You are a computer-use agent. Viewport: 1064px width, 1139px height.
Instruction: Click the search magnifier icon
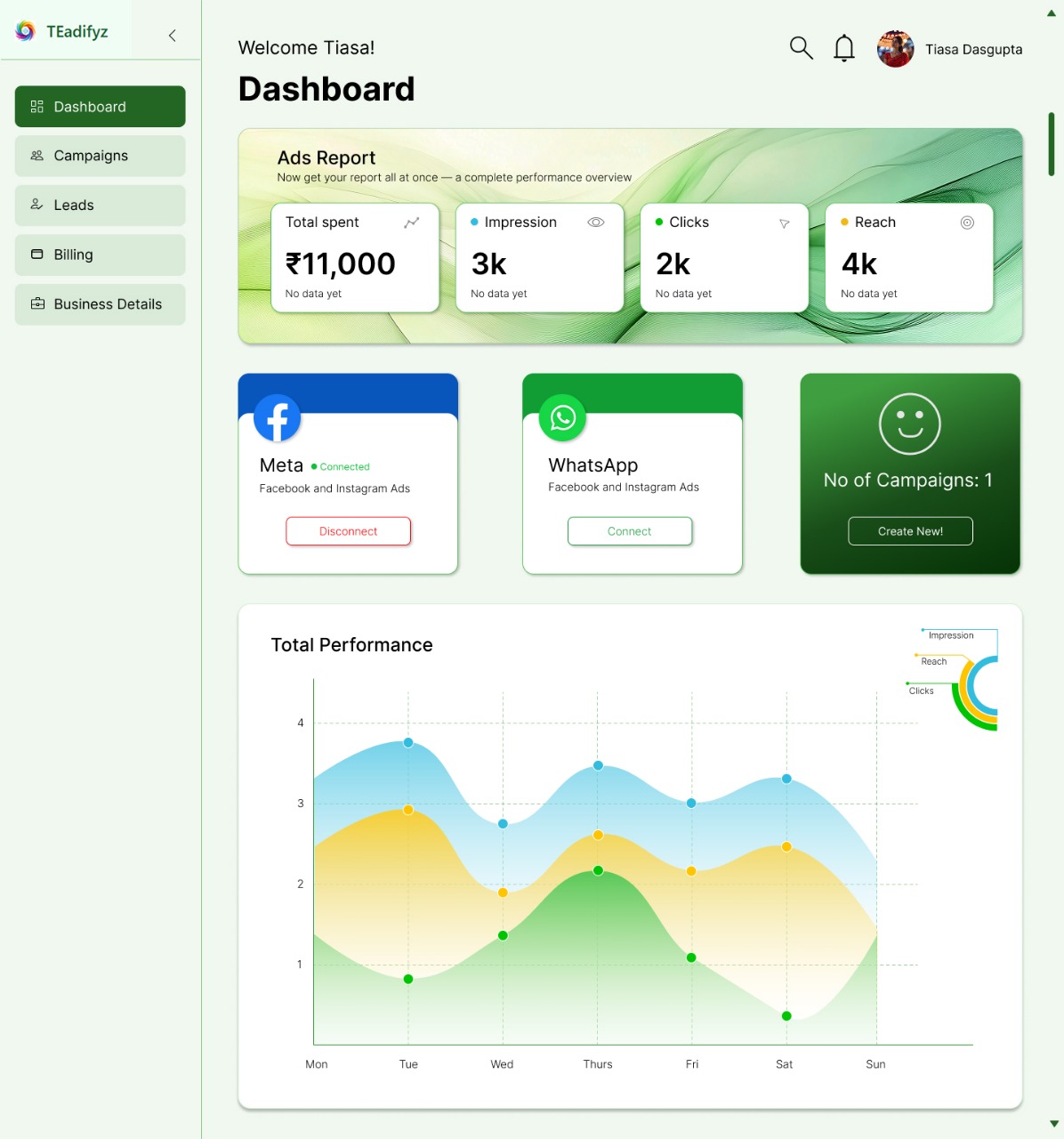coord(801,48)
